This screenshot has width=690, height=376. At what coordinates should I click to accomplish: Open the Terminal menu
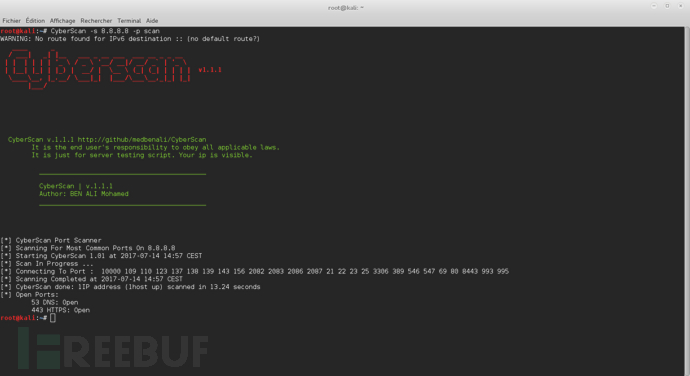[x=129, y=21]
